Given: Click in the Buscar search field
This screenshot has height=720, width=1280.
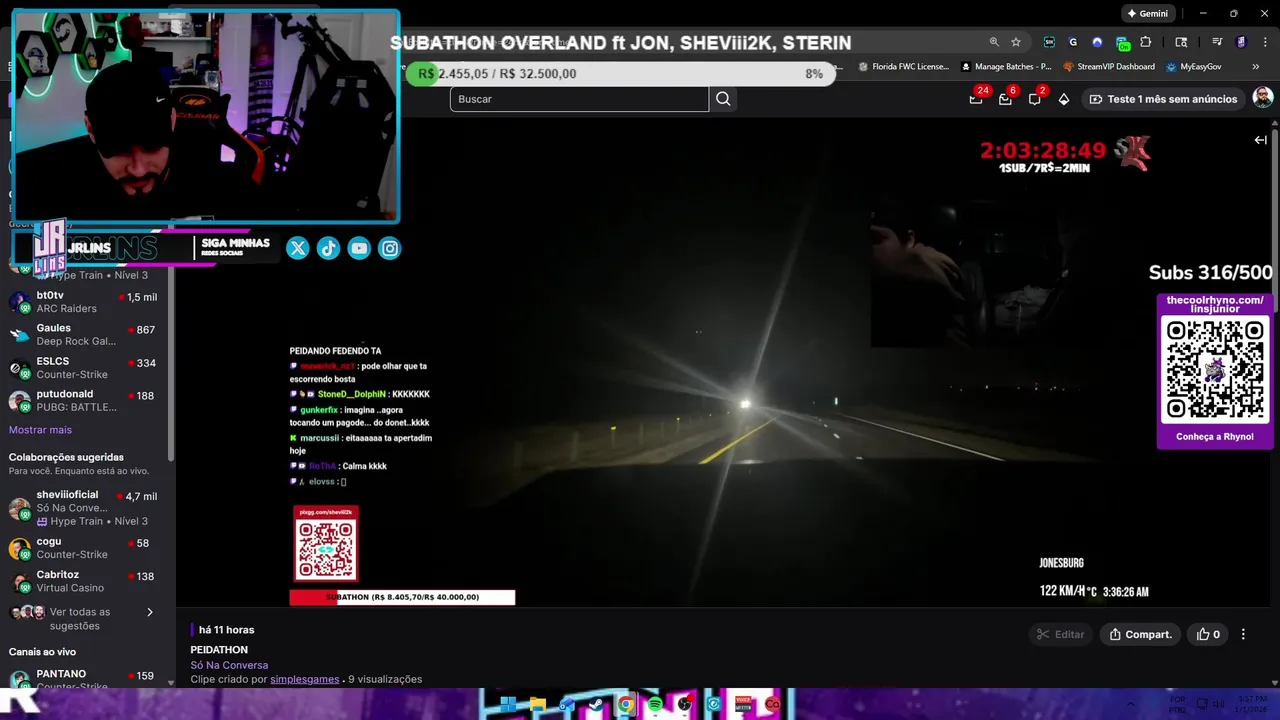Looking at the screenshot, I should point(579,99).
